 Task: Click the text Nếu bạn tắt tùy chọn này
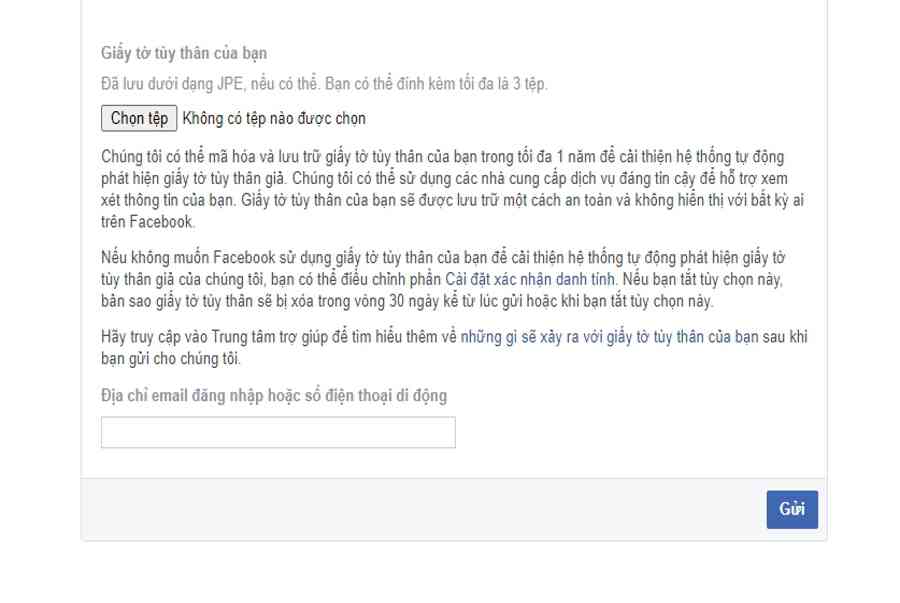[703, 279]
